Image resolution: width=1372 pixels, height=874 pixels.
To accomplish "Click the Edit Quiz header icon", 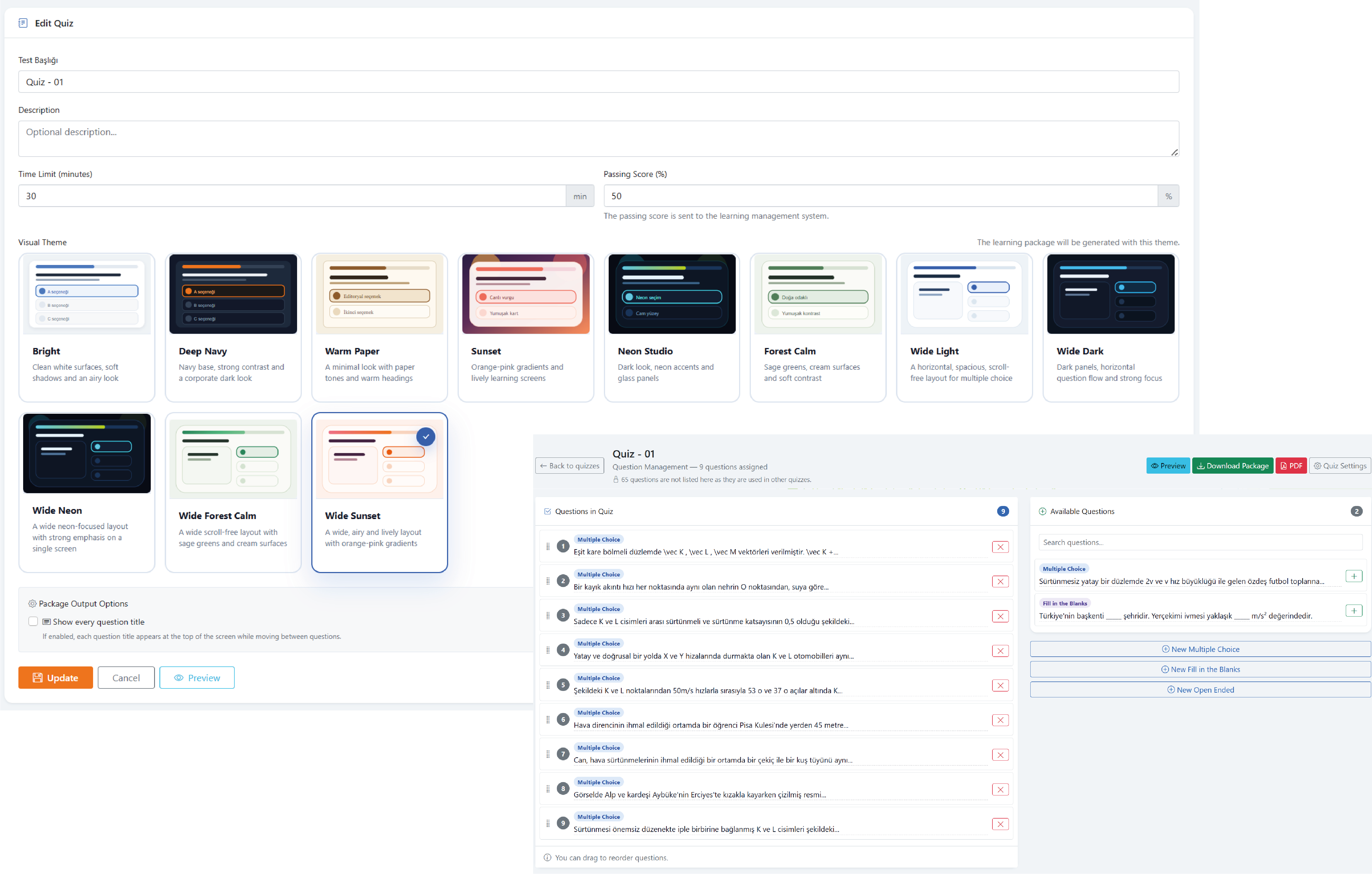I will pos(23,23).
